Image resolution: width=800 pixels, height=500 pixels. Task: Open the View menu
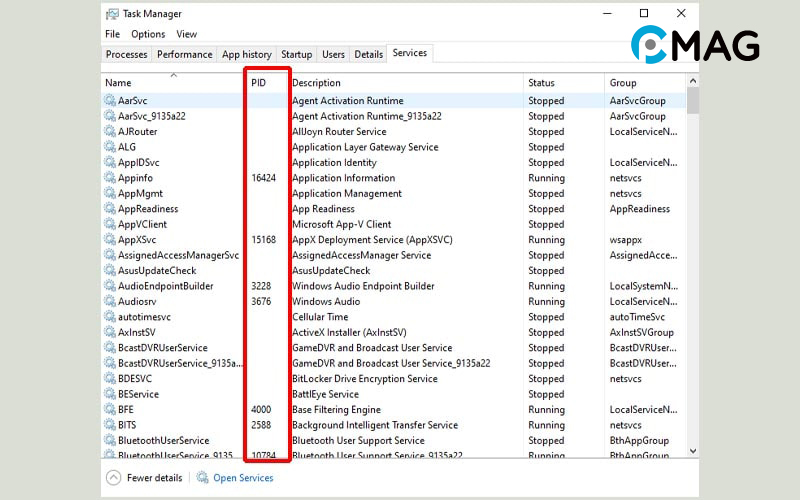tap(187, 34)
